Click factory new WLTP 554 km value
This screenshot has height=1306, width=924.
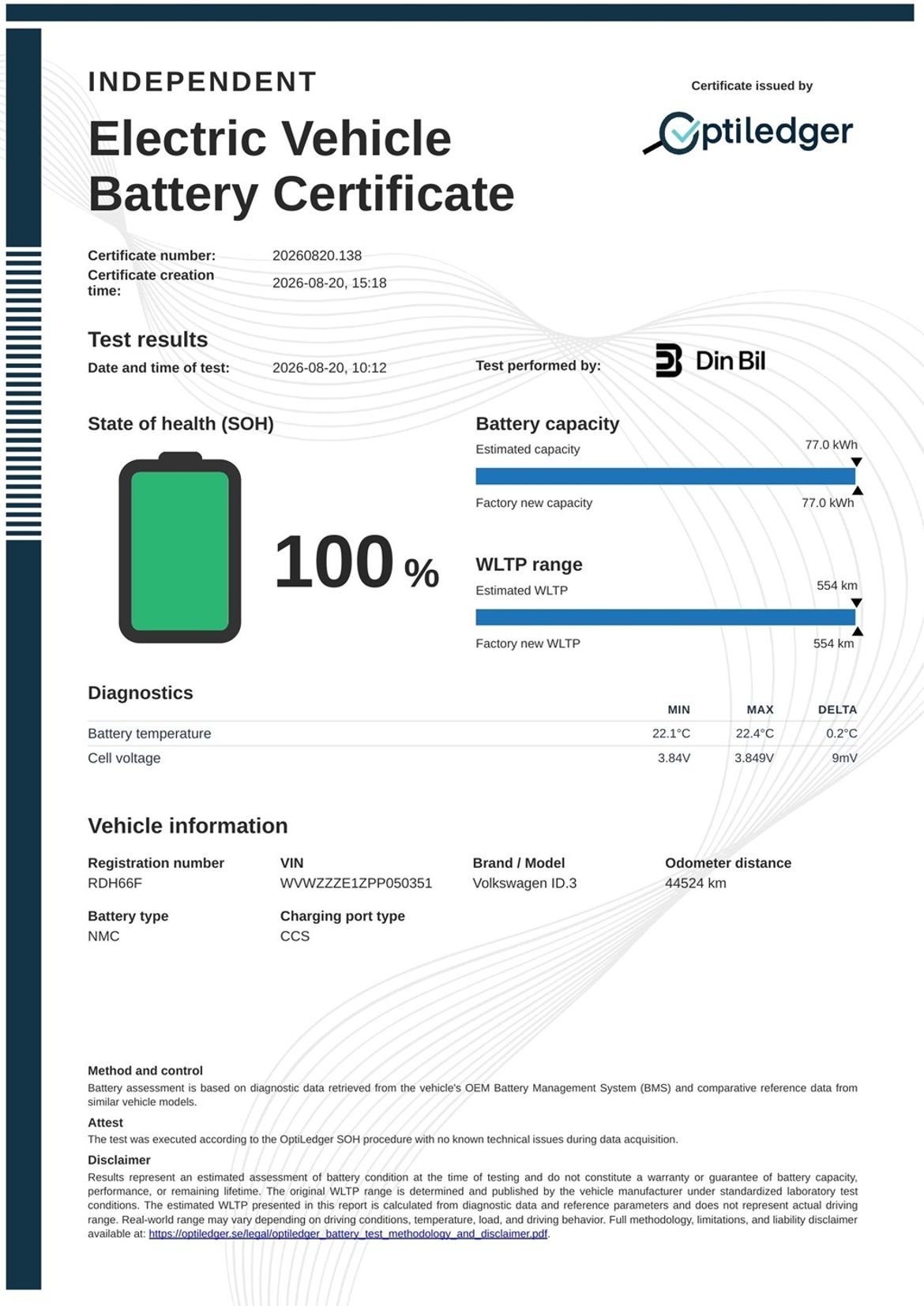pyautogui.click(x=834, y=643)
